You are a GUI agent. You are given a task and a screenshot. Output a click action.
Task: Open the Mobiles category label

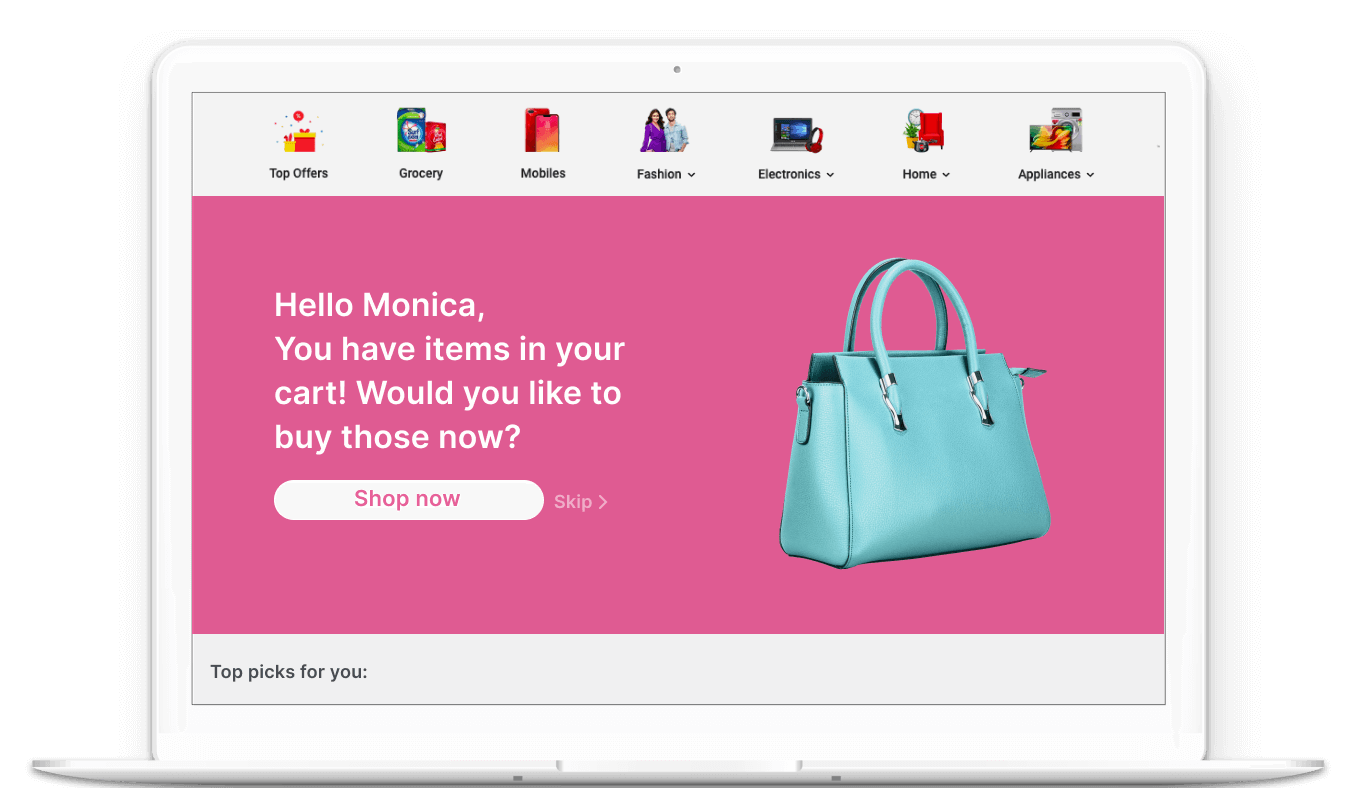tap(543, 173)
